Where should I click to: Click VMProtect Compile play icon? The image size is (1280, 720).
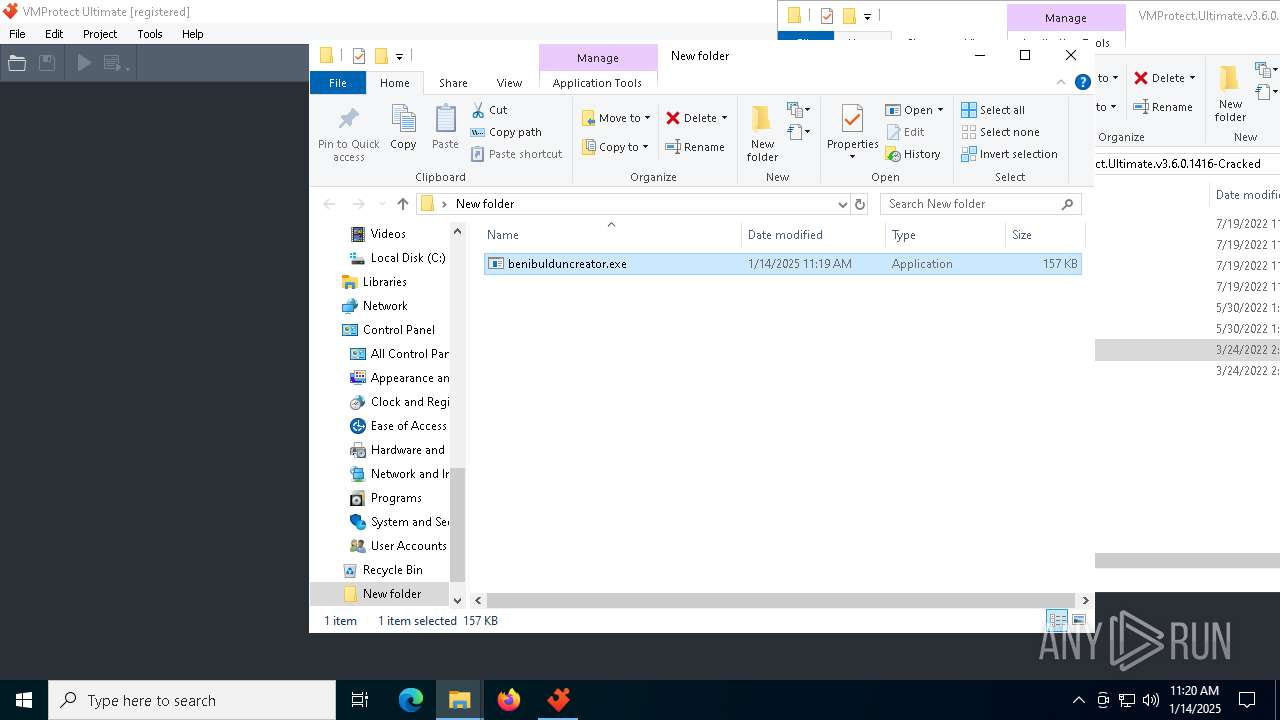[x=84, y=63]
